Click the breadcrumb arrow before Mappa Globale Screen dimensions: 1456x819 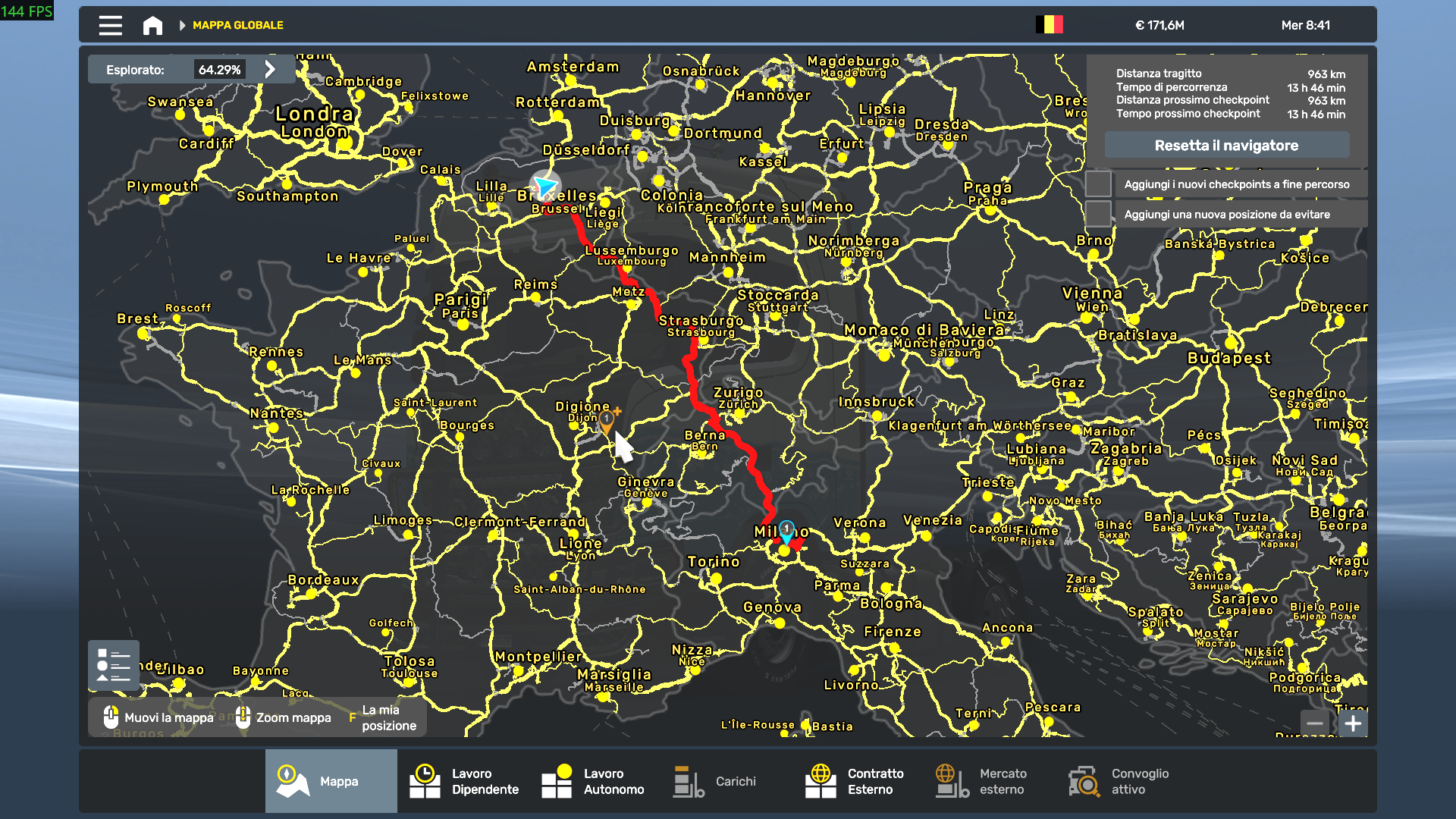[182, 25]
